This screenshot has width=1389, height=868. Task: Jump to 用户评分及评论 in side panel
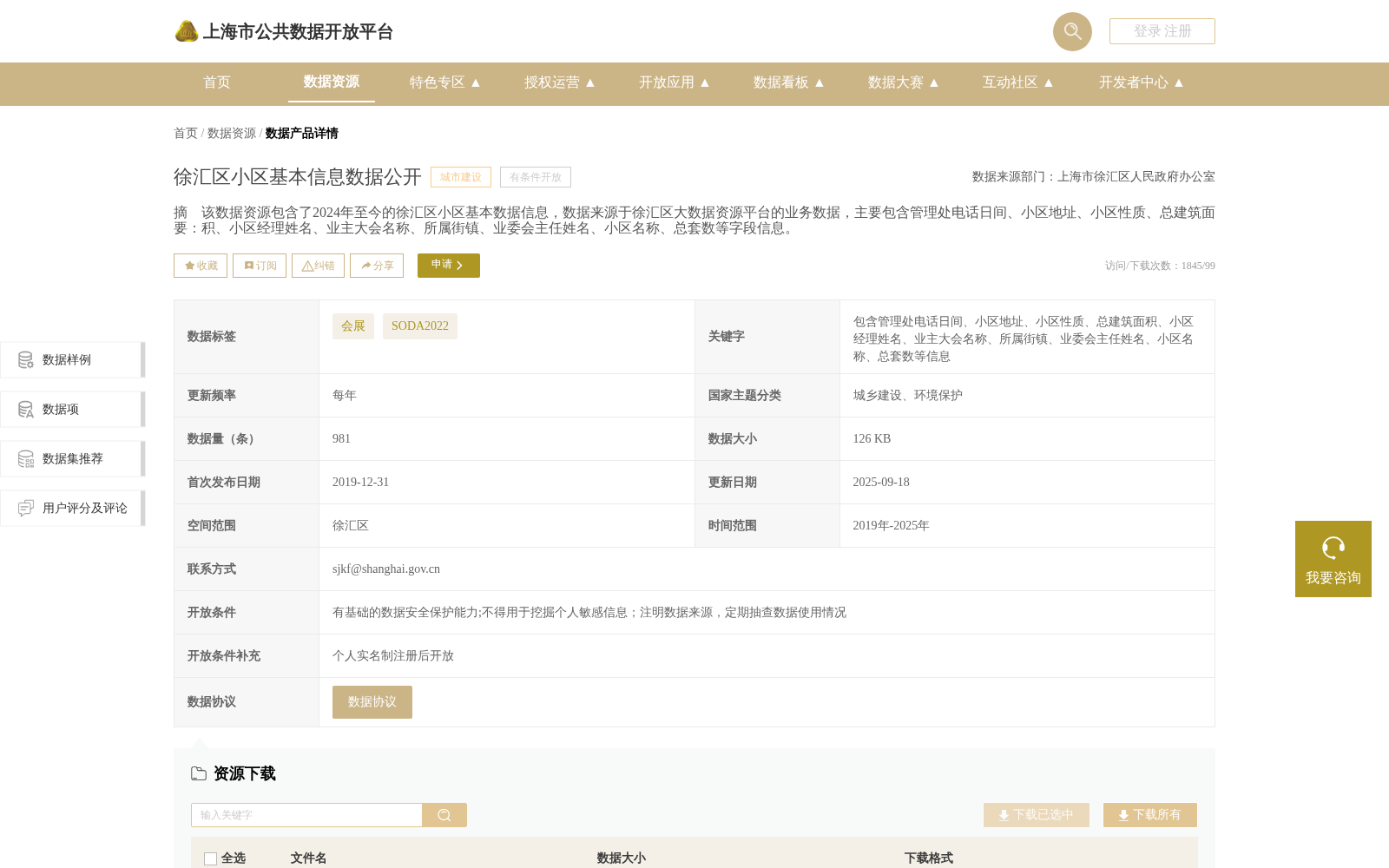tap(73, 509)
